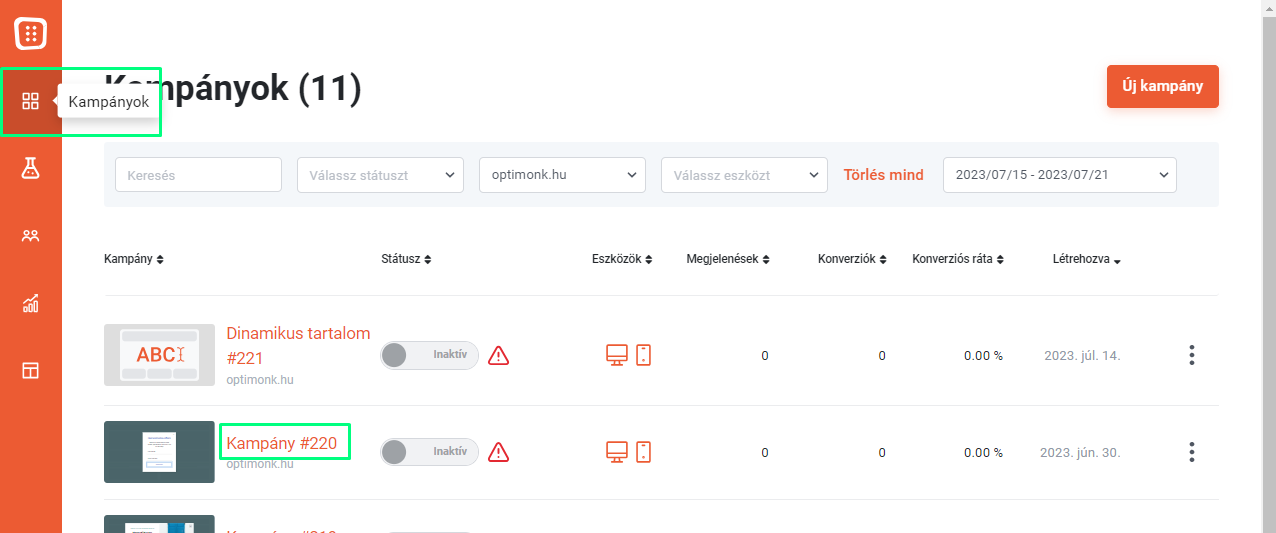This screenshot has width=1276, height=533.
Task: Click the mobile device icon for Dinamikus tartalom #221
Action: coord(643,355)
